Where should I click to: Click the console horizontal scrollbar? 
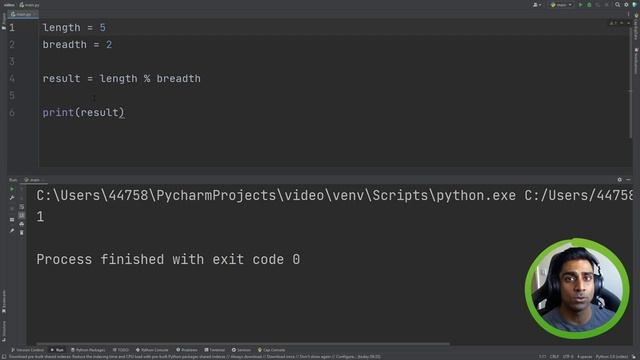[243, 344]
